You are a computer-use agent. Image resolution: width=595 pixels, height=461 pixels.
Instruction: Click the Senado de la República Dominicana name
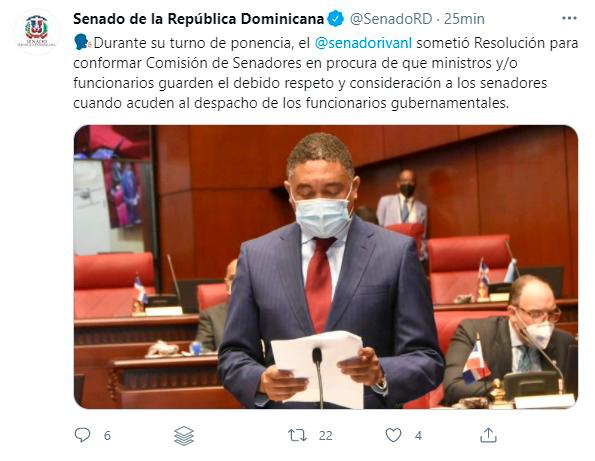pyautogui.click(x=198, y=19)
